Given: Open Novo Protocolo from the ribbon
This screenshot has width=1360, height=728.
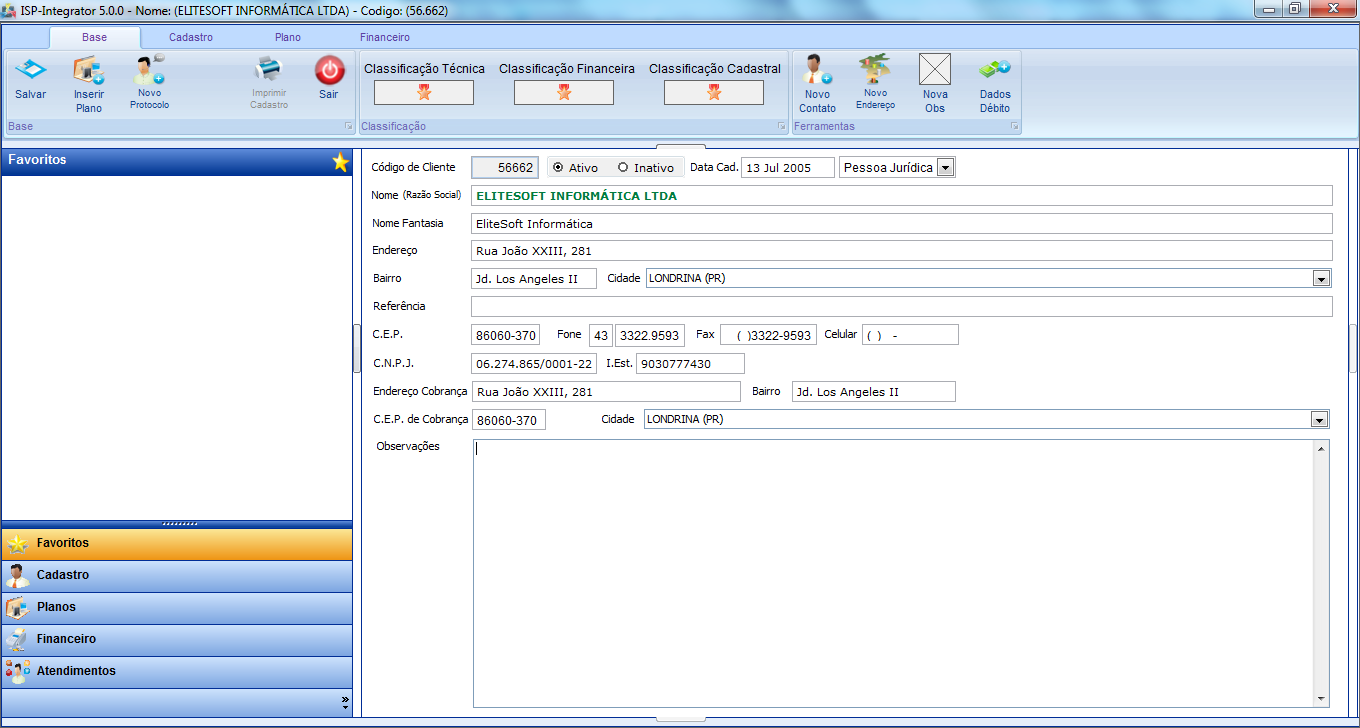Looking at the screenshot, I should (x=149, y=72).
